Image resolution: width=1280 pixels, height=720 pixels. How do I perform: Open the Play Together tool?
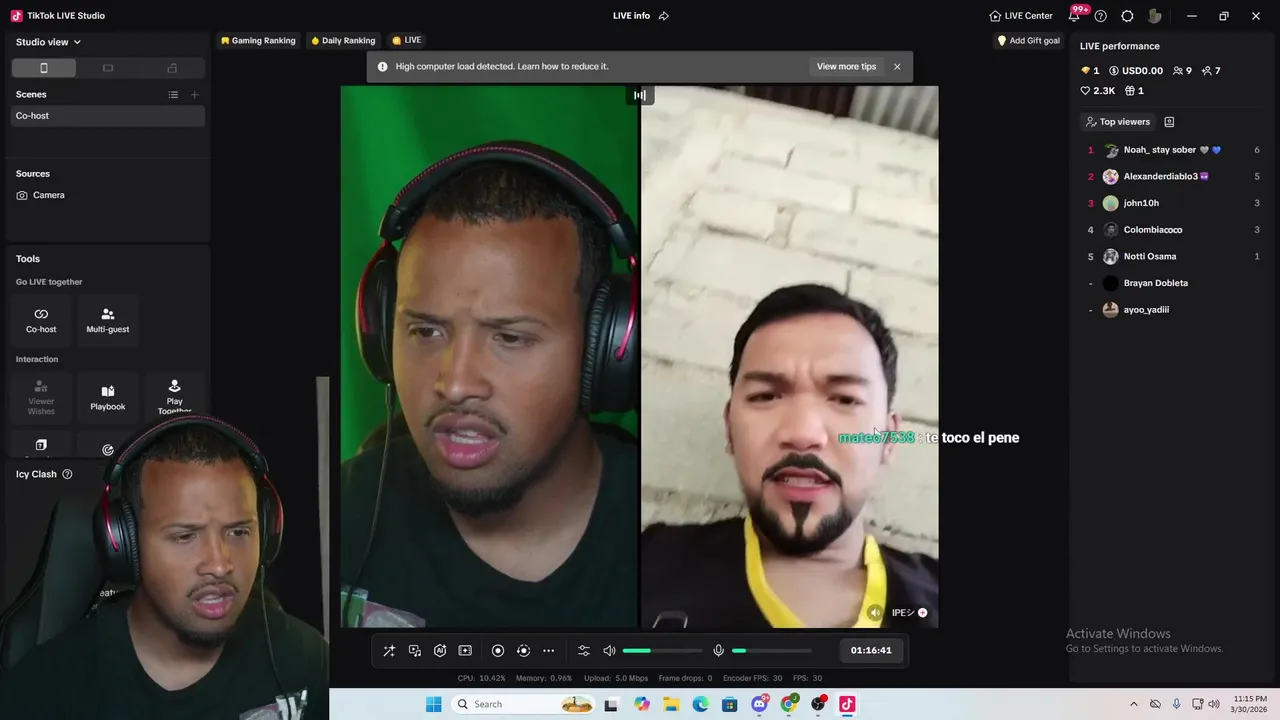coord(174,396)
